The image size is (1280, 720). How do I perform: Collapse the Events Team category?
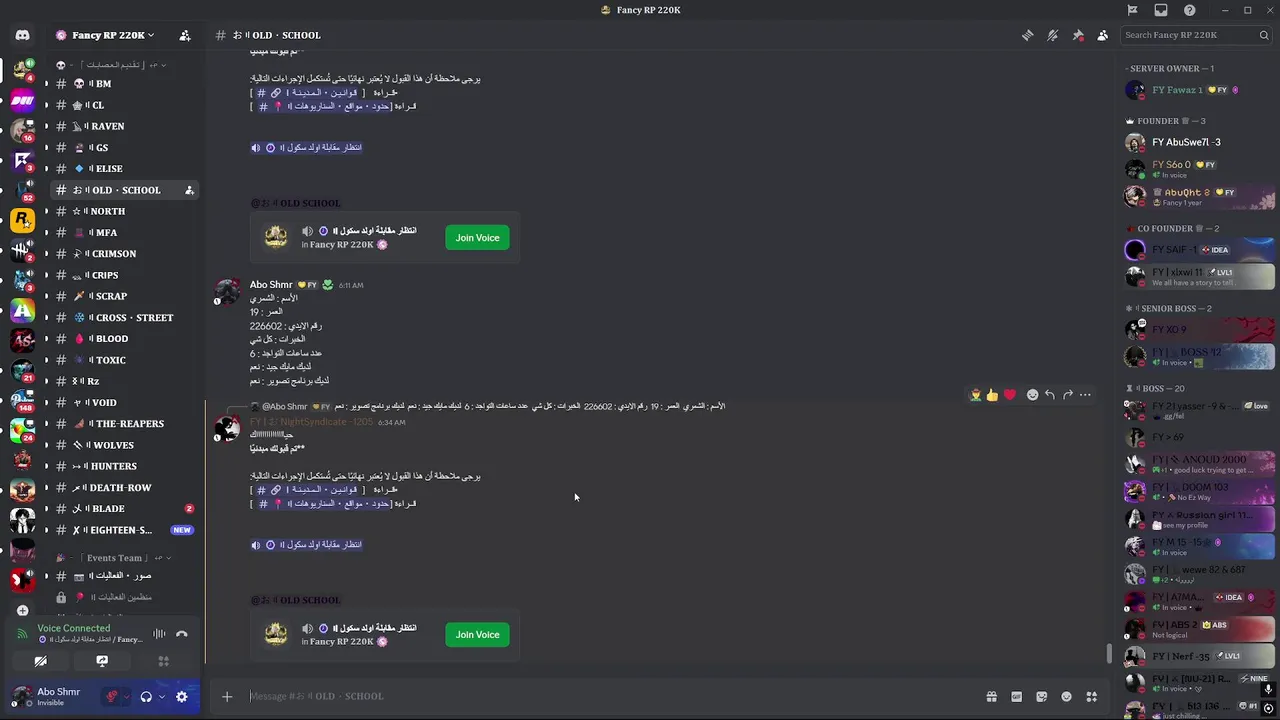coord(115,558)
